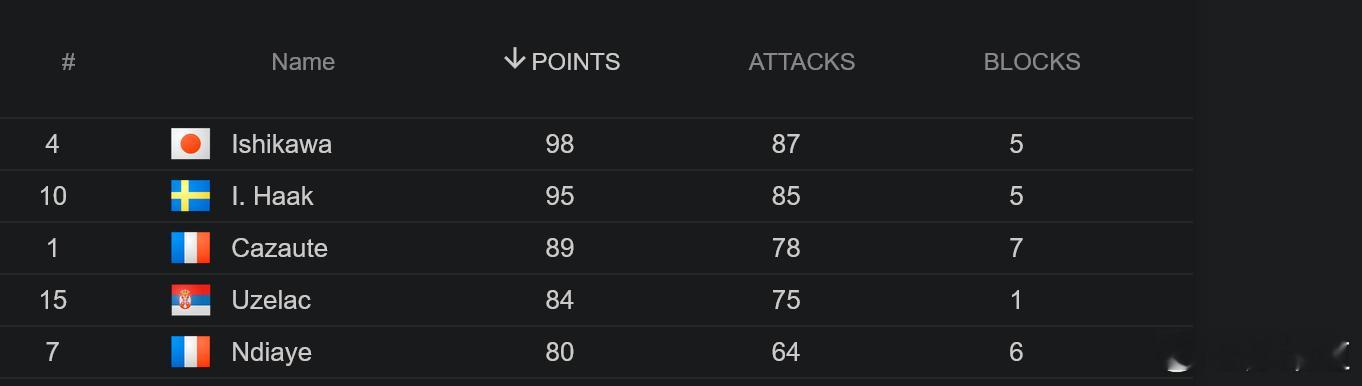Select the Cazaute player name
This screenshot has height=386, width=1362.
click(279, 248)
